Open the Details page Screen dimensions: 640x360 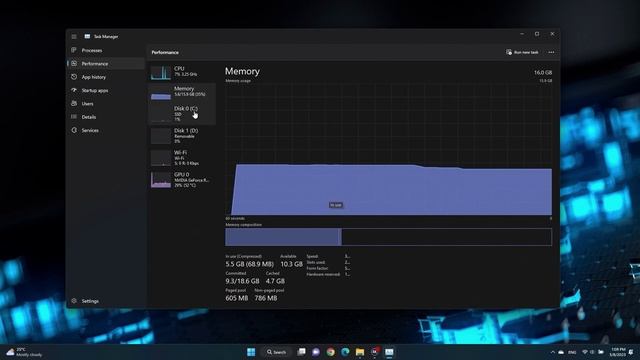[106, 117]
